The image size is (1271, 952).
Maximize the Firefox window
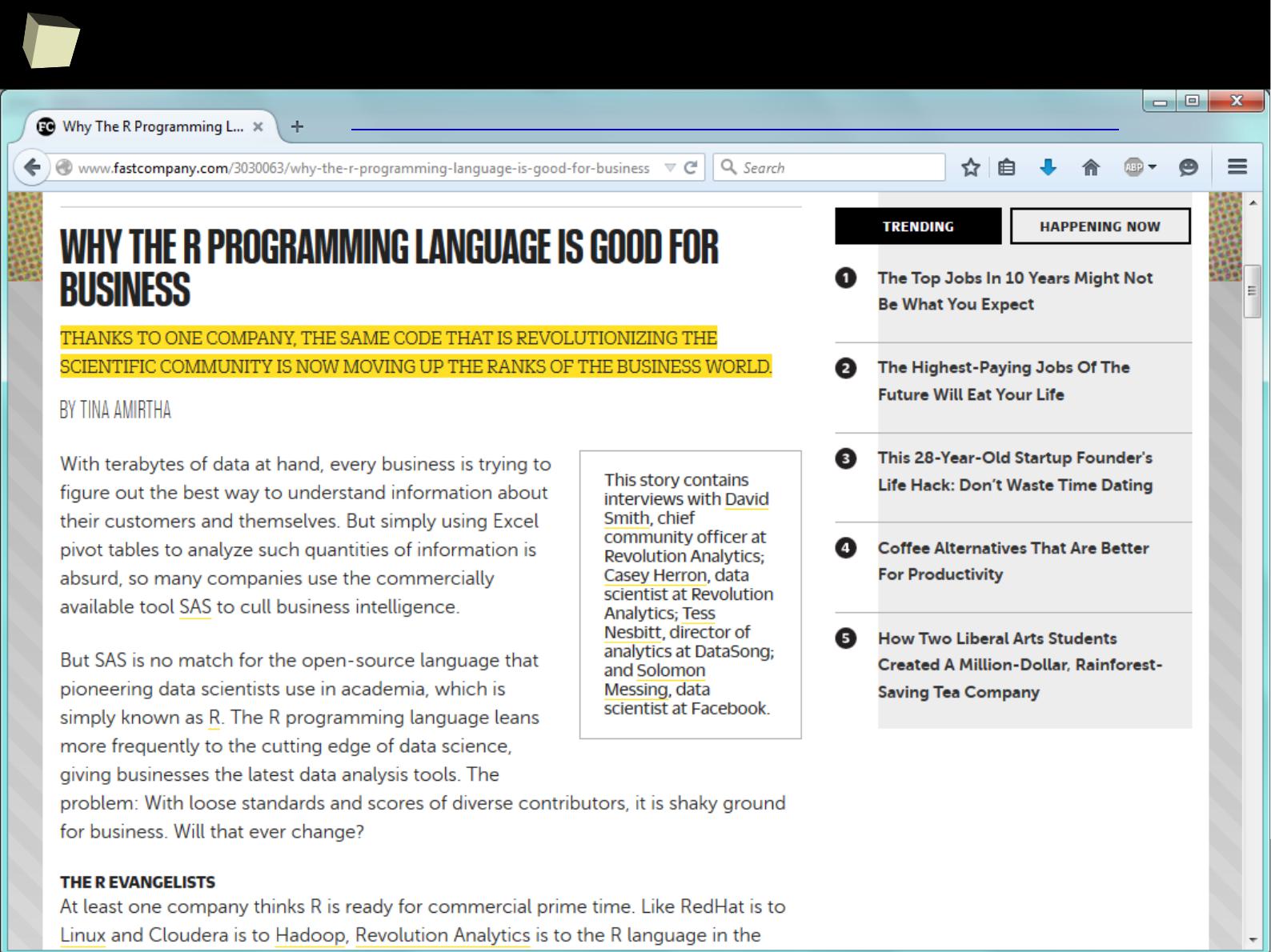pos(1192,101)
